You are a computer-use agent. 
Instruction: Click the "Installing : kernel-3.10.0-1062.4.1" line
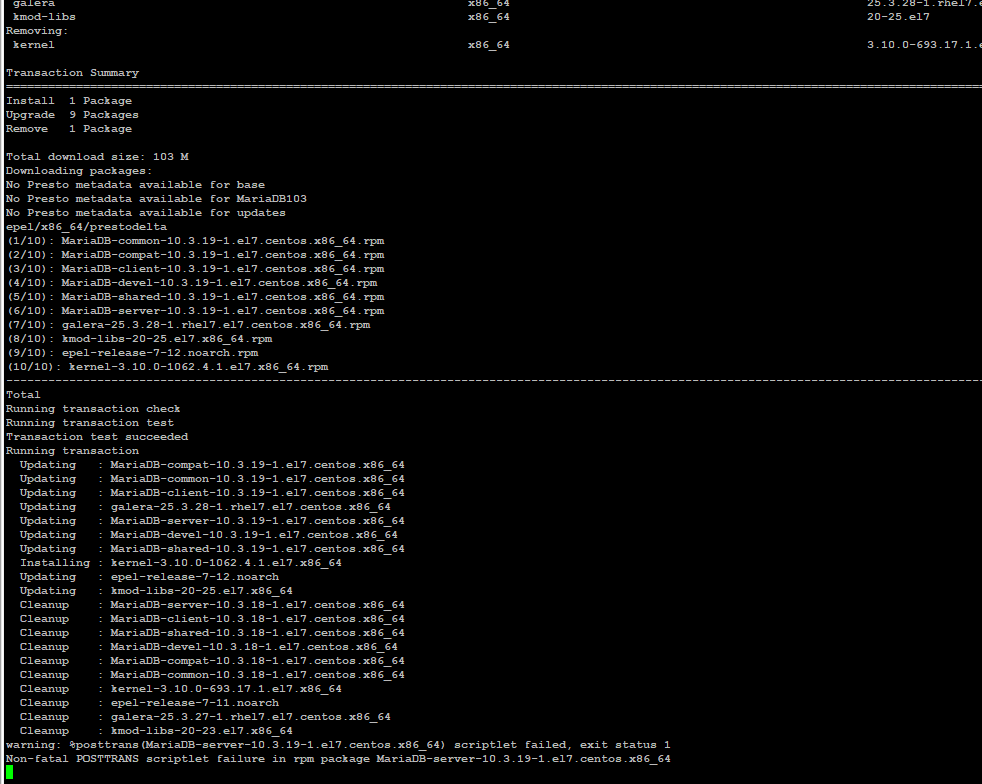[180, 563]
